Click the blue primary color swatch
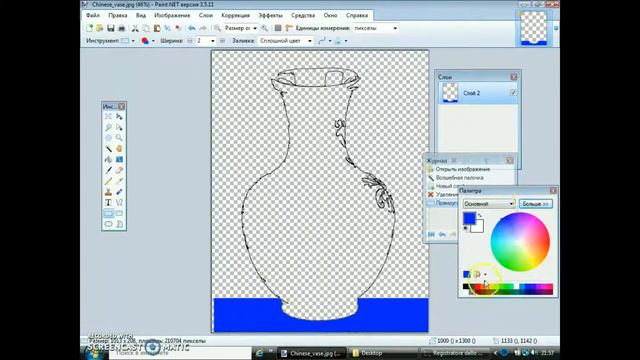This screenshot has height=360, width=640. 469,218
